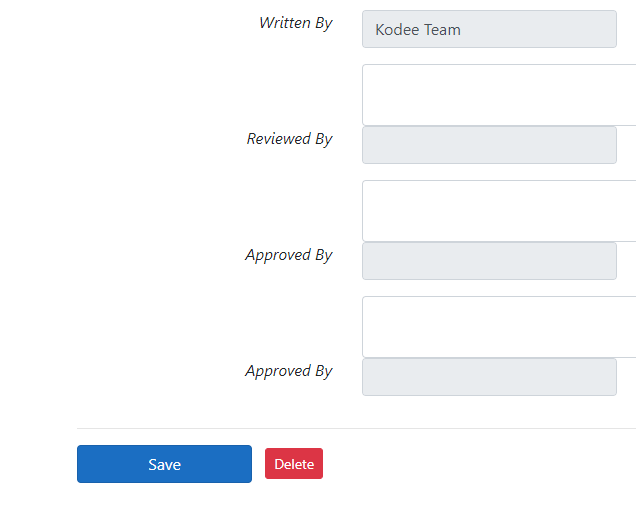Click the blue Save button
The width and height of the screenshot is (636, 517).
point(164,464)
